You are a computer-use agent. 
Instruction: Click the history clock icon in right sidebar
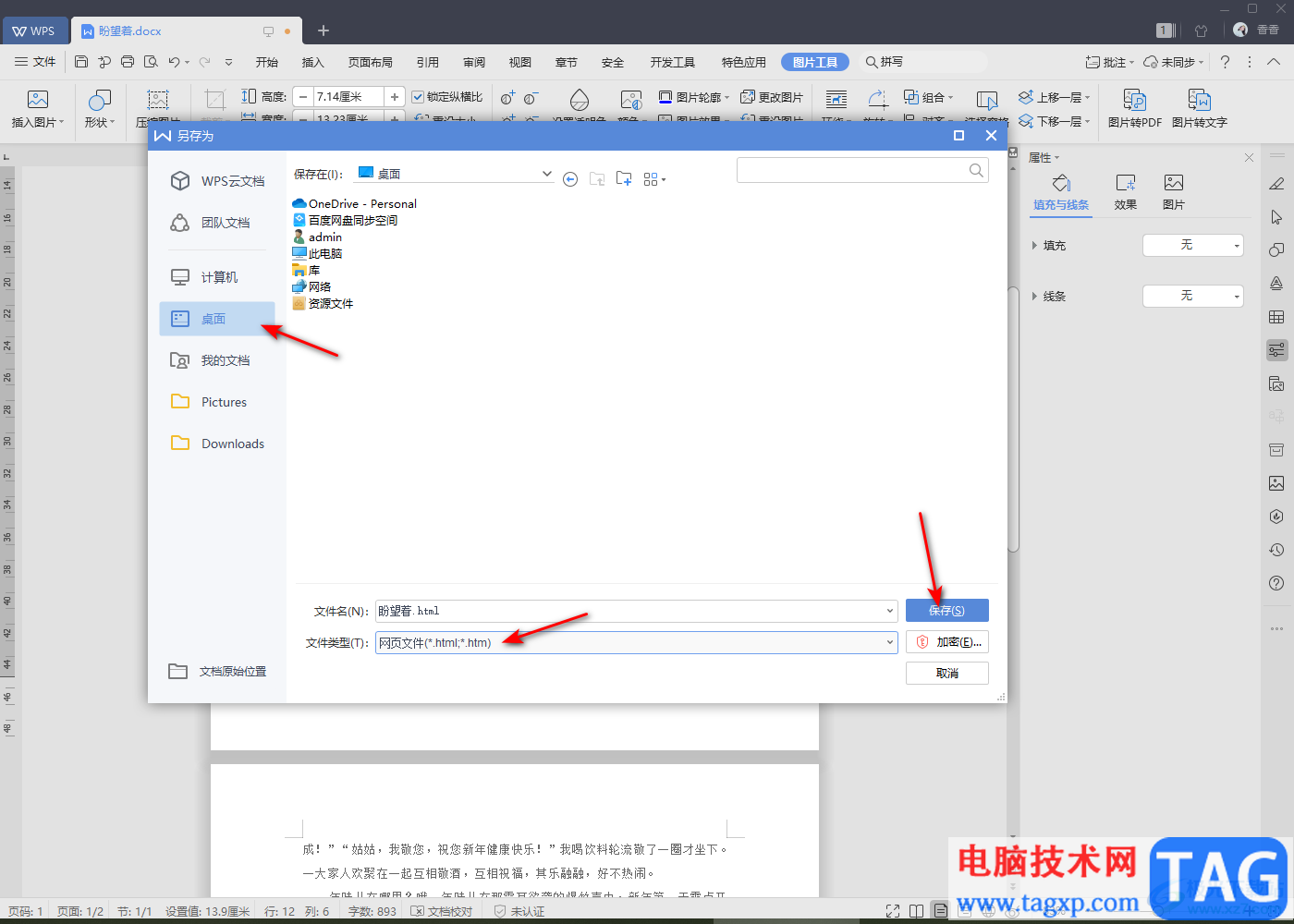click(1276, 550)
